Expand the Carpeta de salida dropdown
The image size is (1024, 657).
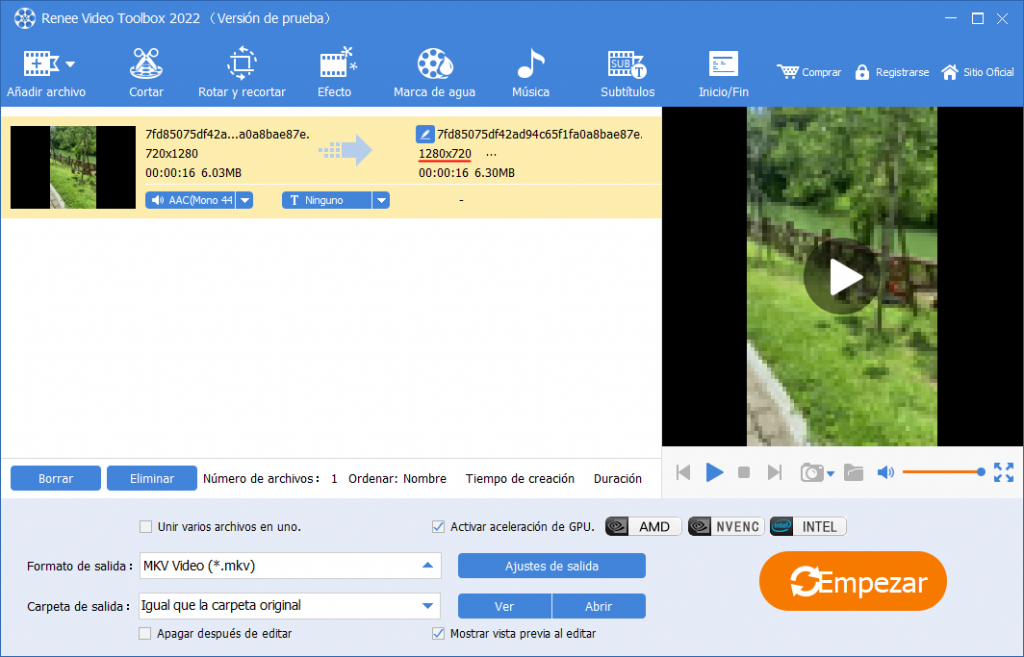pyautogui.click(x=428, y=606)
